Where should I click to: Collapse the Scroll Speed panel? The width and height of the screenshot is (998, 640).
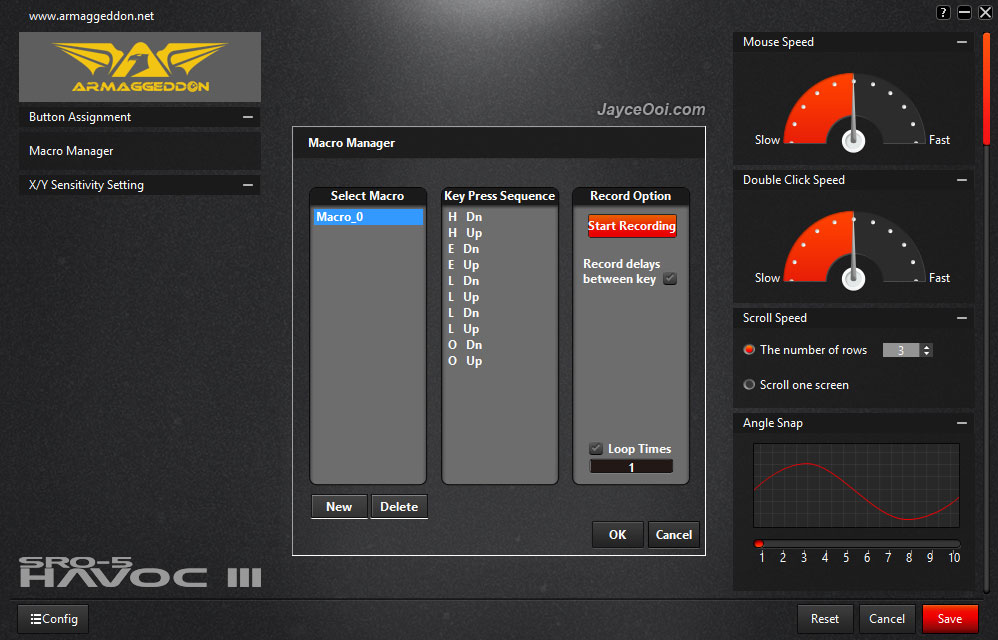[962, 318]
